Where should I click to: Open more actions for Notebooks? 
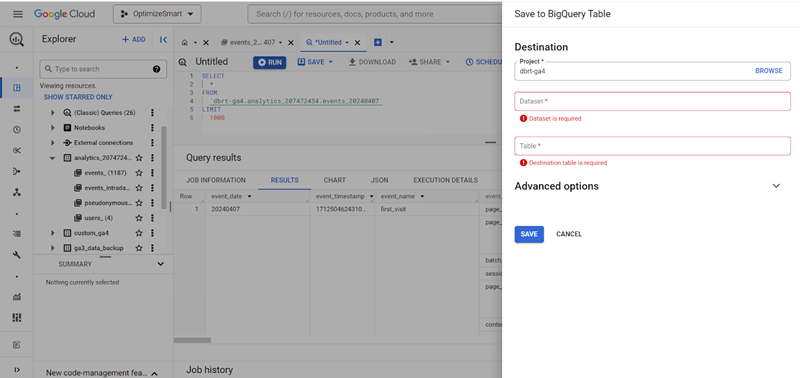(152, 128)
